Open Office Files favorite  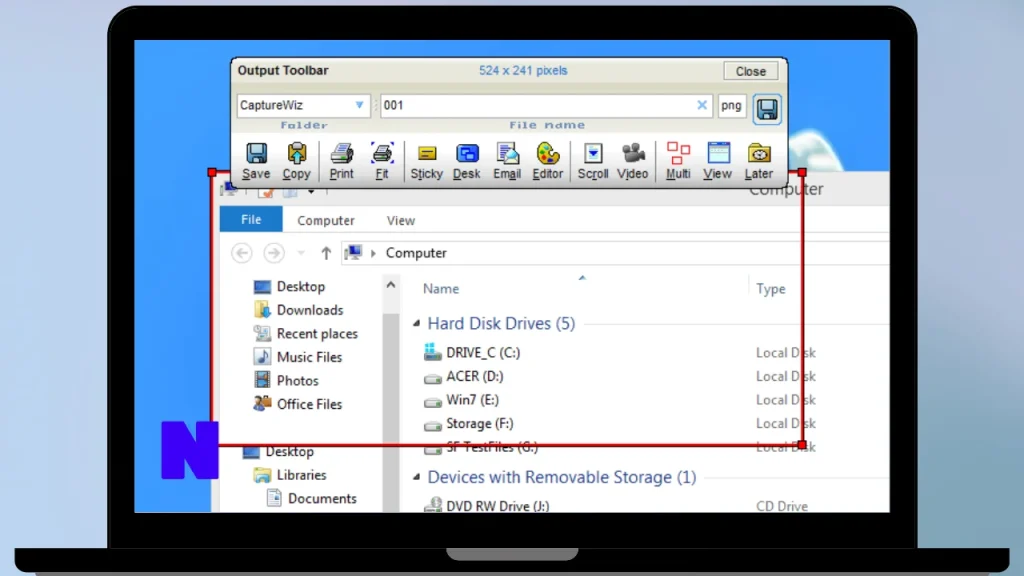[x=298, y=404]
